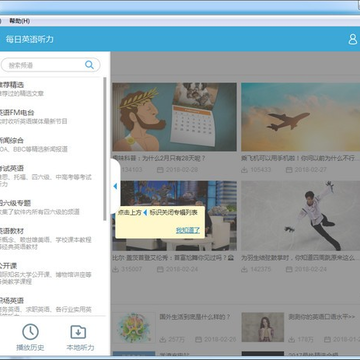Click download icon beside 178万
The width and height of the screenshot is (360, 360).
click(291, 339)
